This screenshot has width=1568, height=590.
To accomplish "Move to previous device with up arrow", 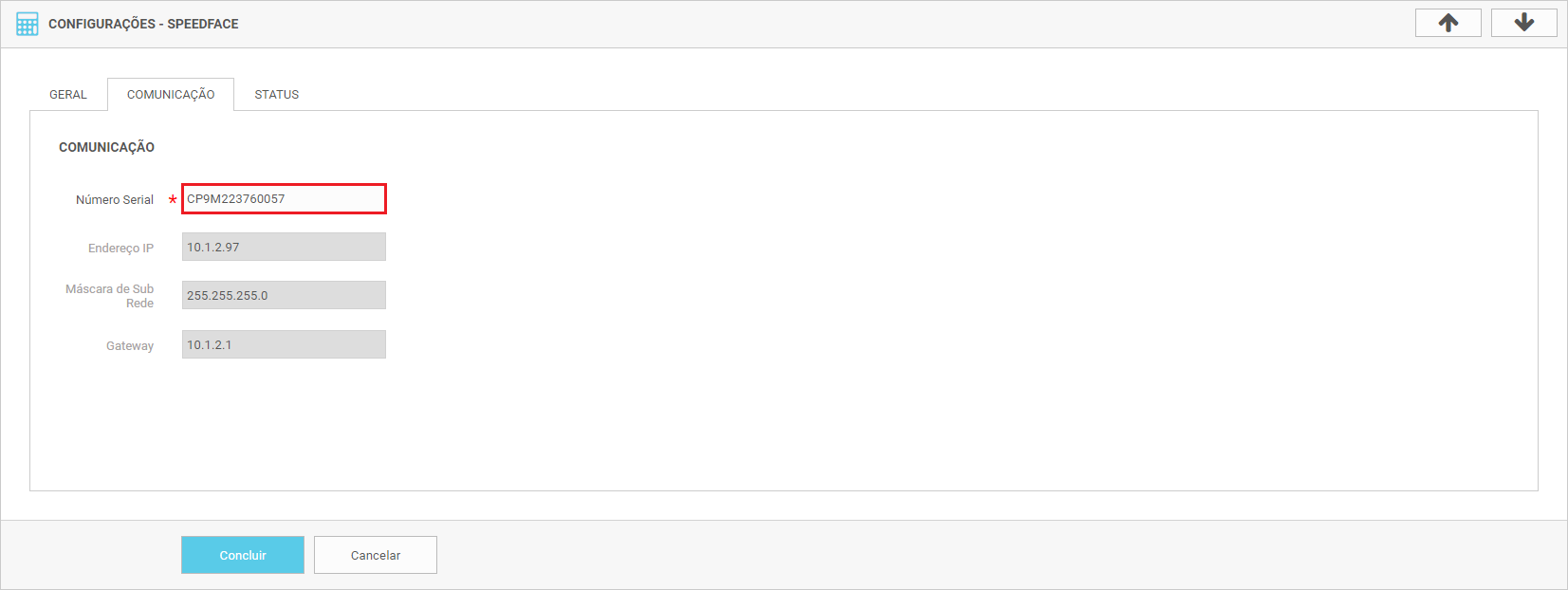I will click(x=1448, y=23).
